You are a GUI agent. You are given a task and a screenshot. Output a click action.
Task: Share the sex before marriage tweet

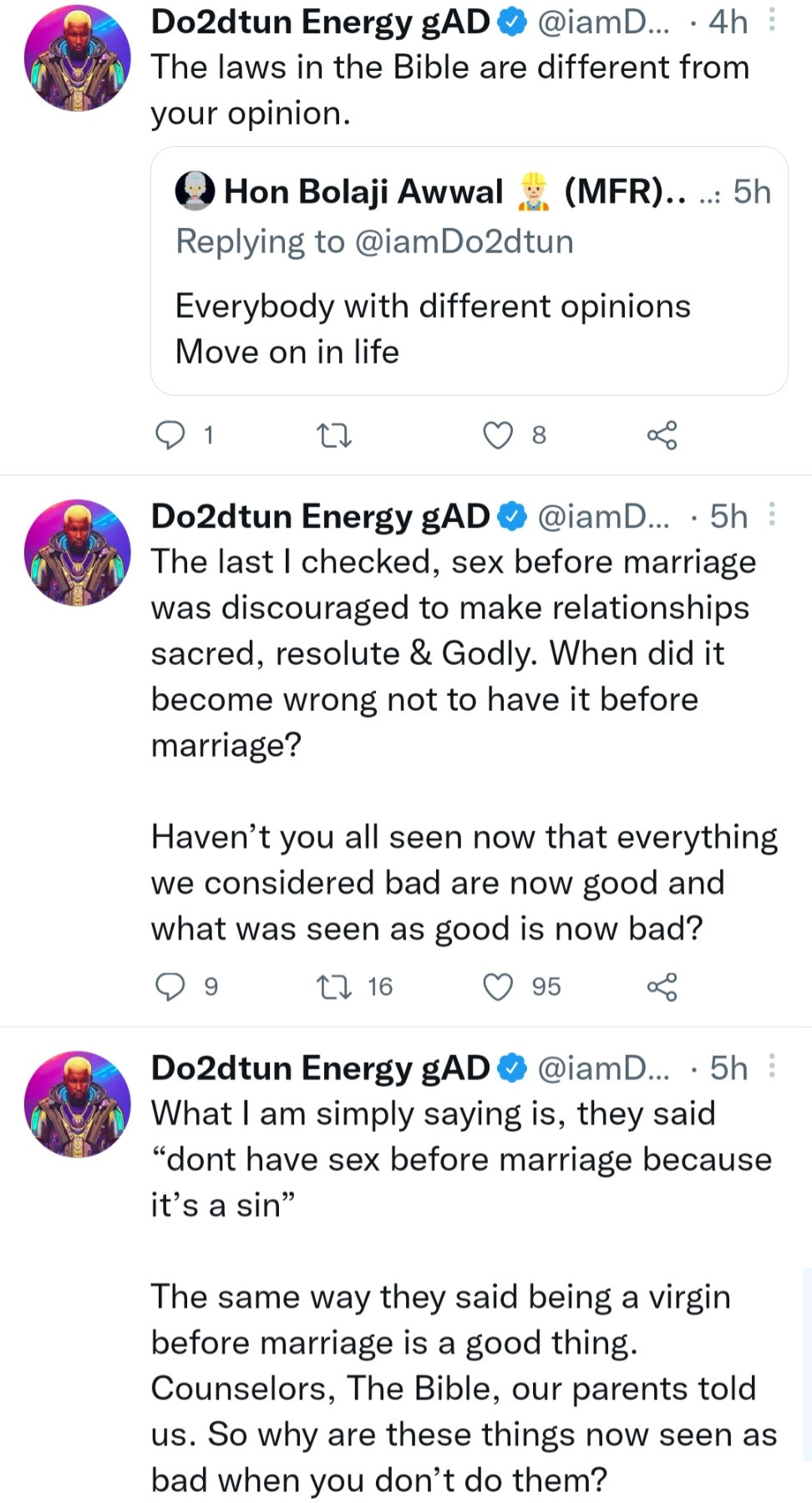pyautogui.click(x=662, y=987)
